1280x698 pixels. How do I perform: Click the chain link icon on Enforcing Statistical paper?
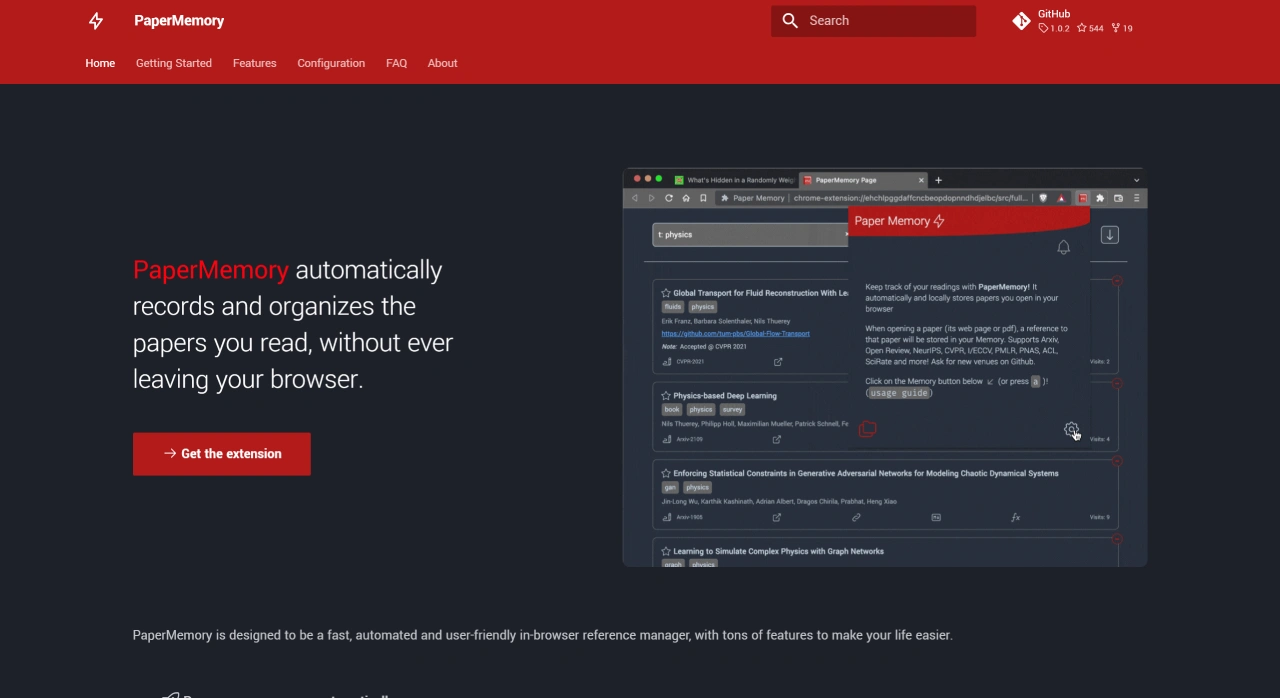pyautogui.click(x=856, y=517)
